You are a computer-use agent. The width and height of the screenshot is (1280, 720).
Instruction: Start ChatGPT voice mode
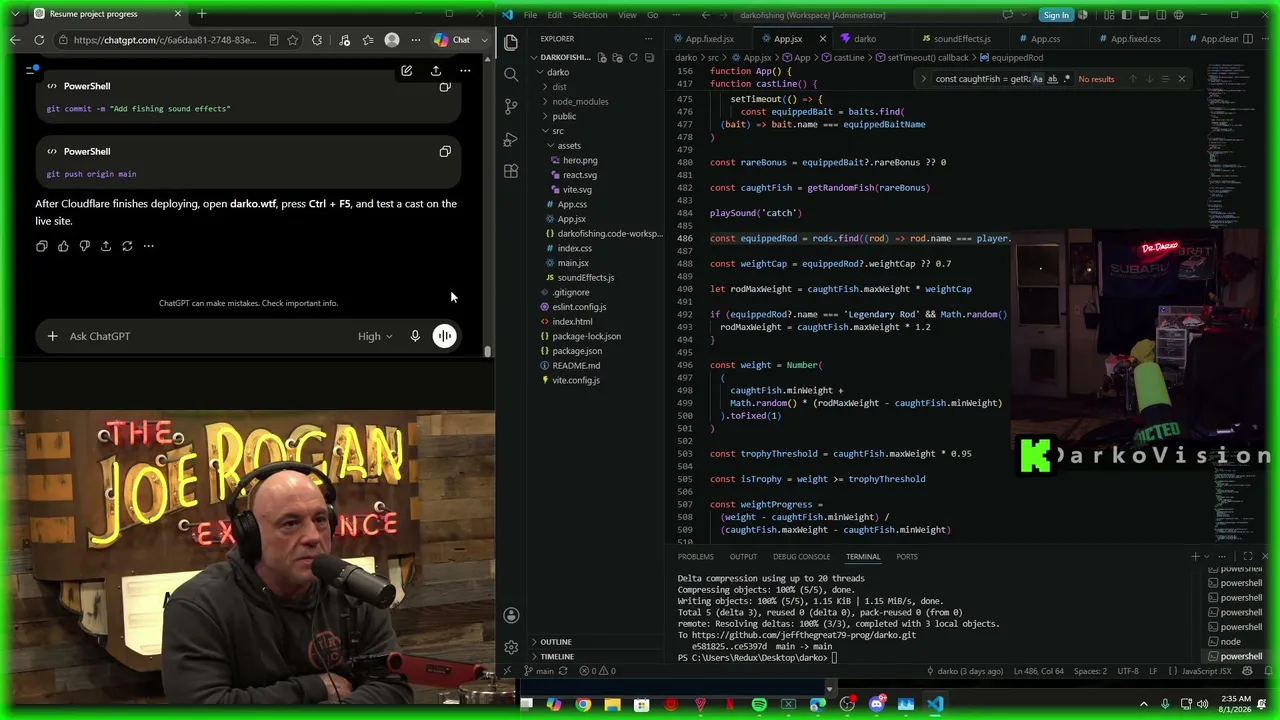[444, 336]
